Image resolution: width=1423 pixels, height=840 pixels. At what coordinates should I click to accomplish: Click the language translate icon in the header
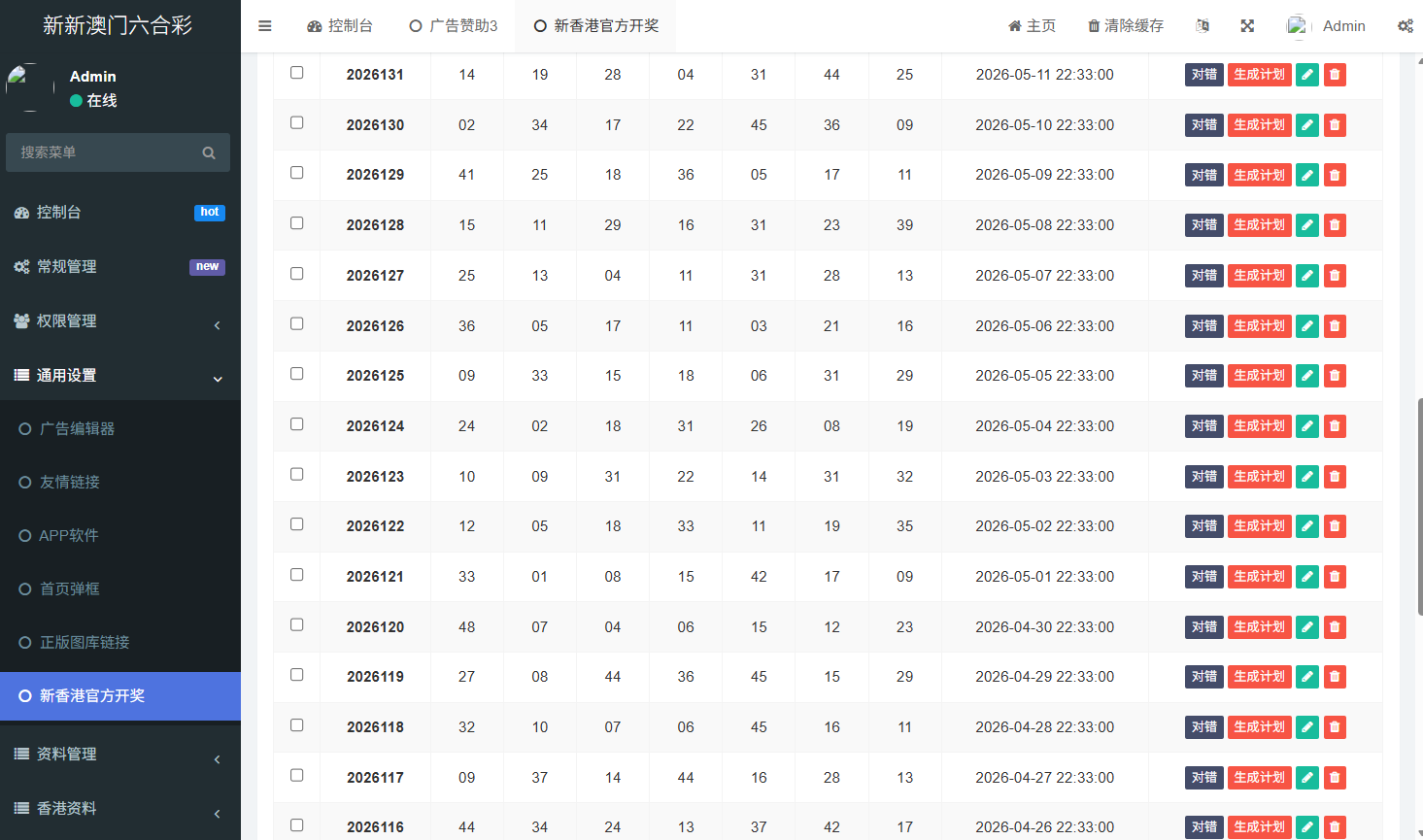[x=1203, y=26]
